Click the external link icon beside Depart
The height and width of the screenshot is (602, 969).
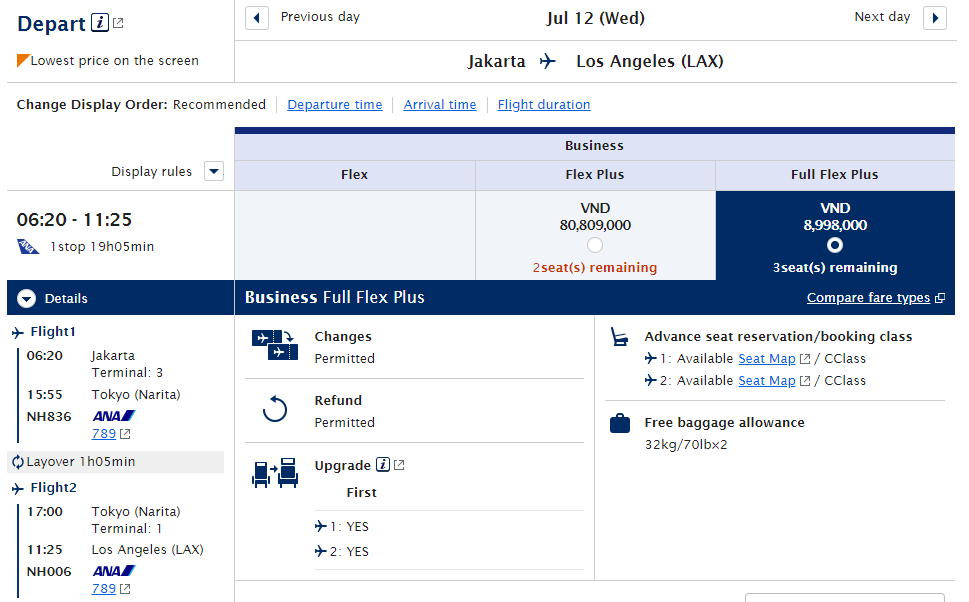[x=118, y=23]
